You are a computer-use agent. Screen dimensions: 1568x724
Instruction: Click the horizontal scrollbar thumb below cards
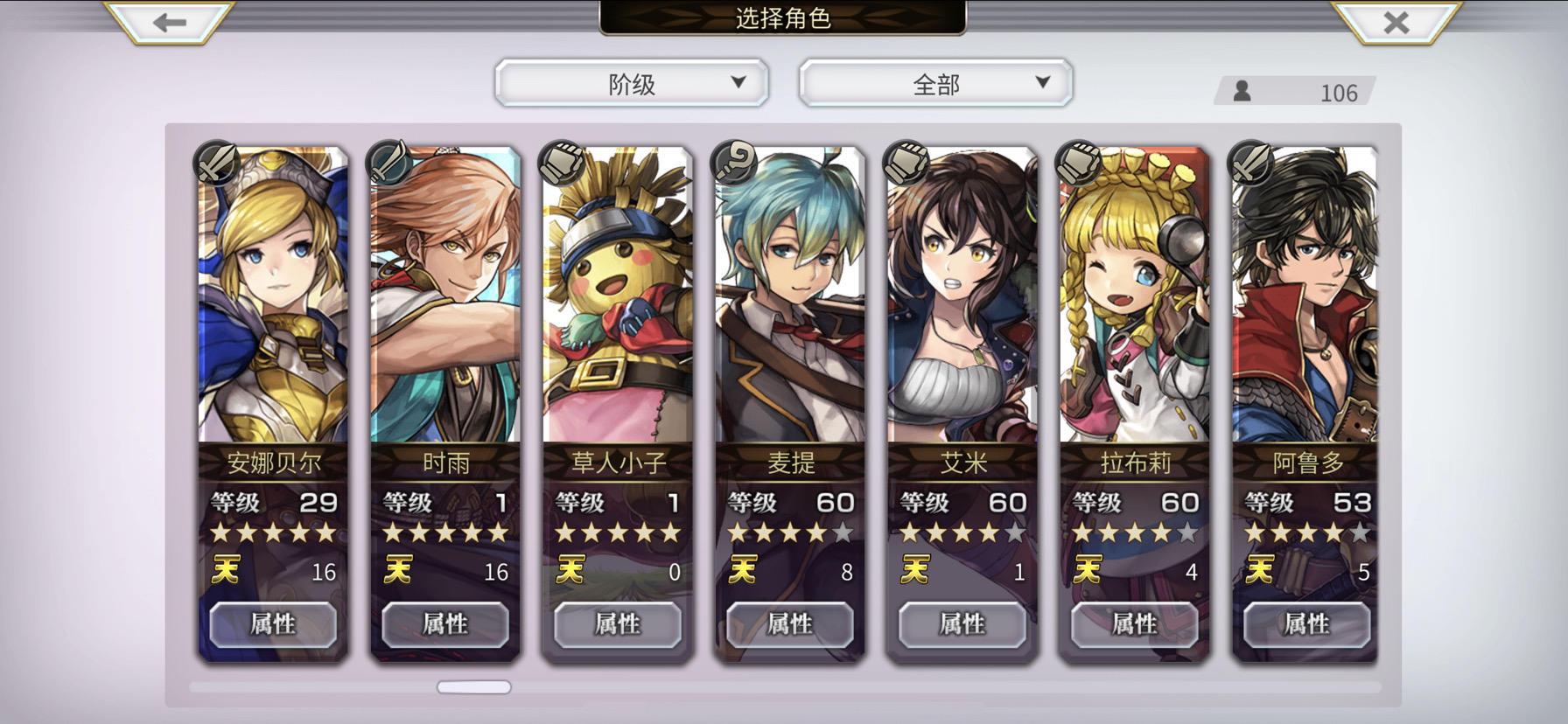(x=474, y=687)
